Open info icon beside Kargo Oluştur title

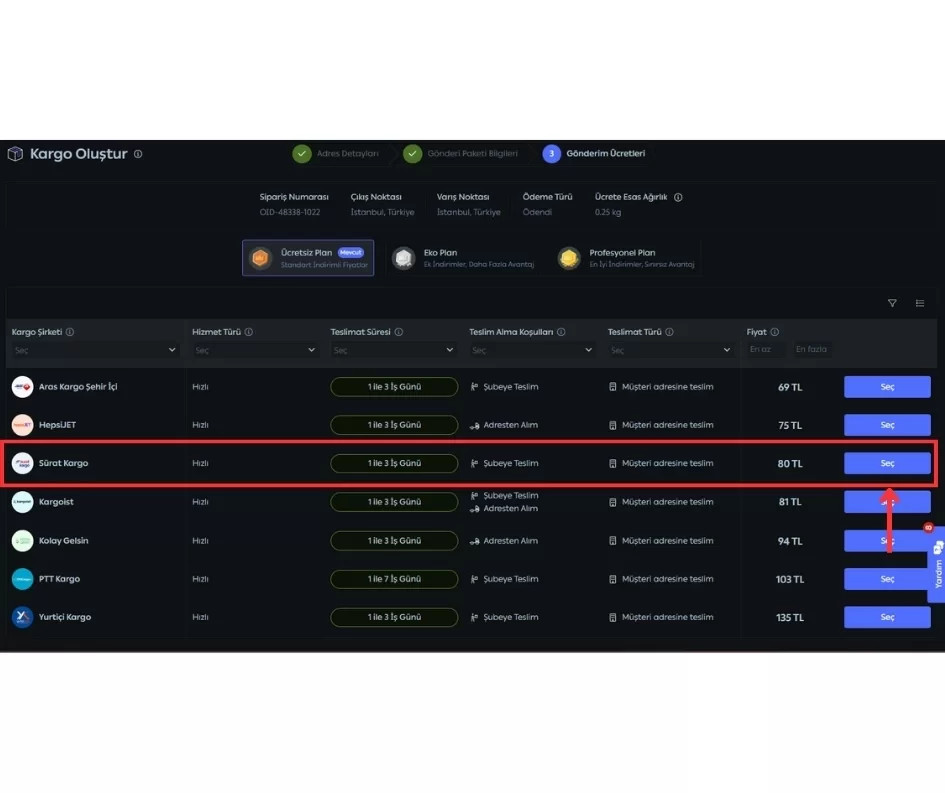click(138, 154)
